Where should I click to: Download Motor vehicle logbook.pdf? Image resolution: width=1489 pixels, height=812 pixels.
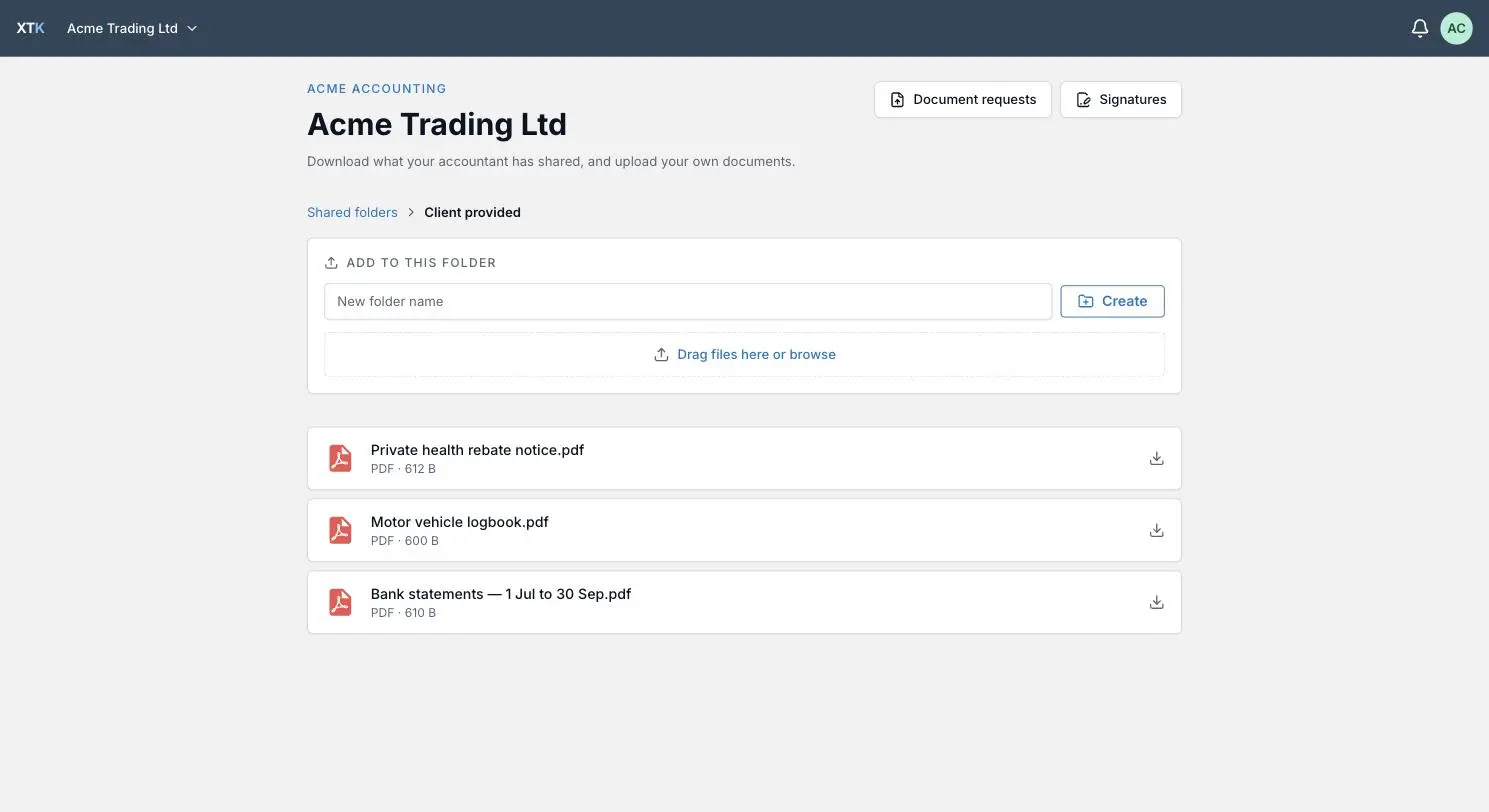coord(1156,530)
